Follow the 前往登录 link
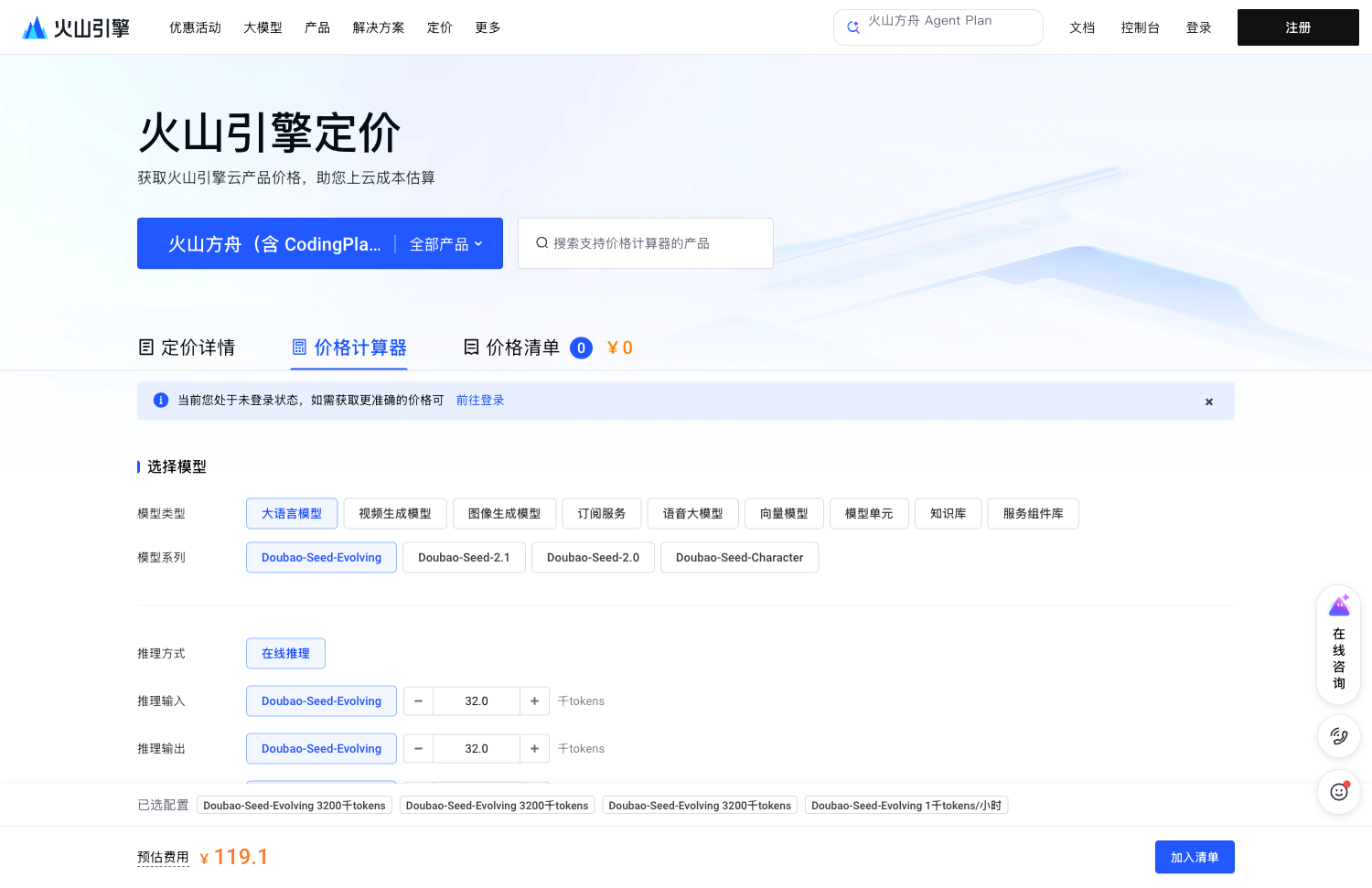The width and height of the screenshot is (1372, 888). coord(480,401)
